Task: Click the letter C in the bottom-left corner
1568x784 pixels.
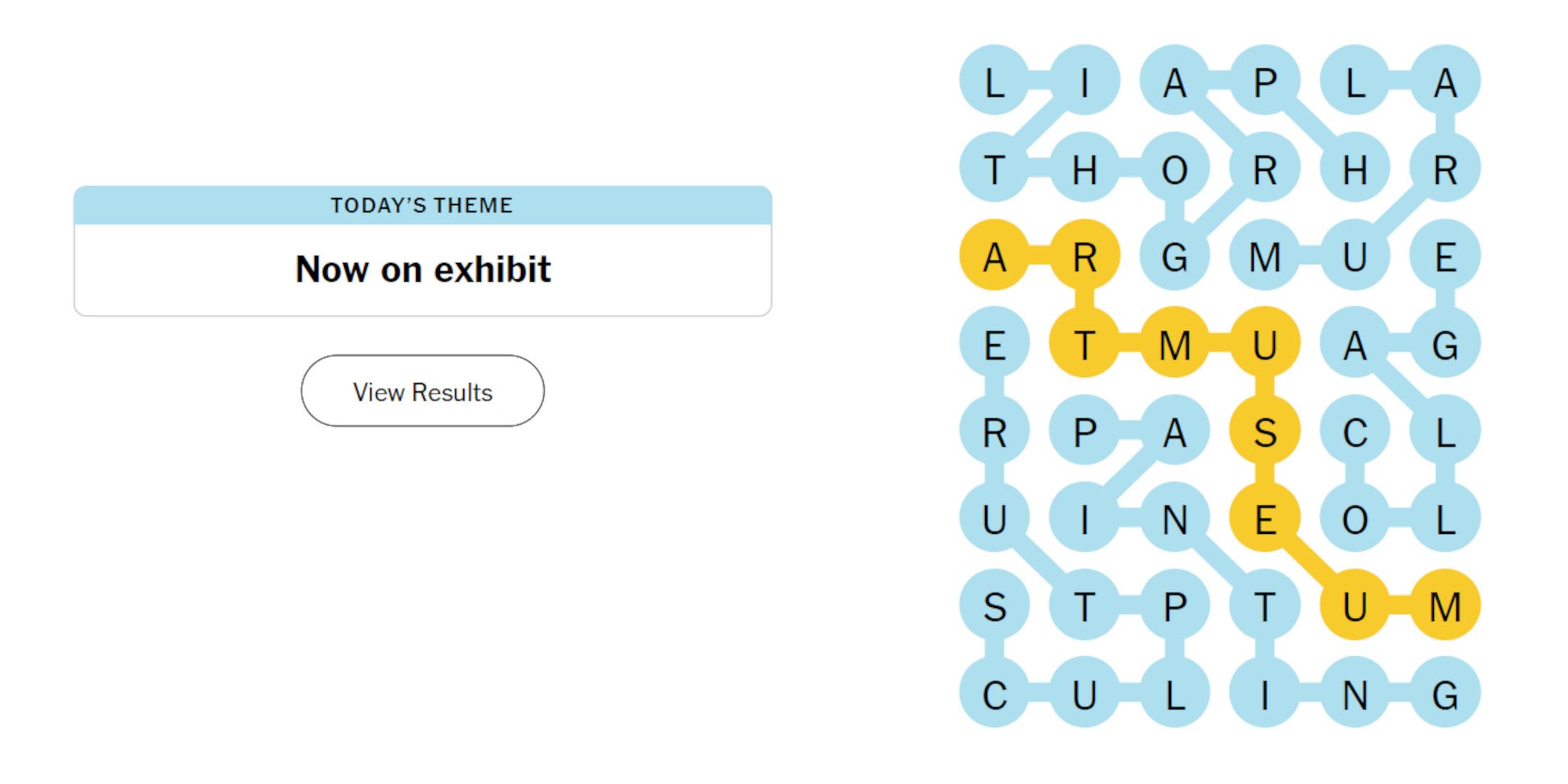Action: pos(994,695)
